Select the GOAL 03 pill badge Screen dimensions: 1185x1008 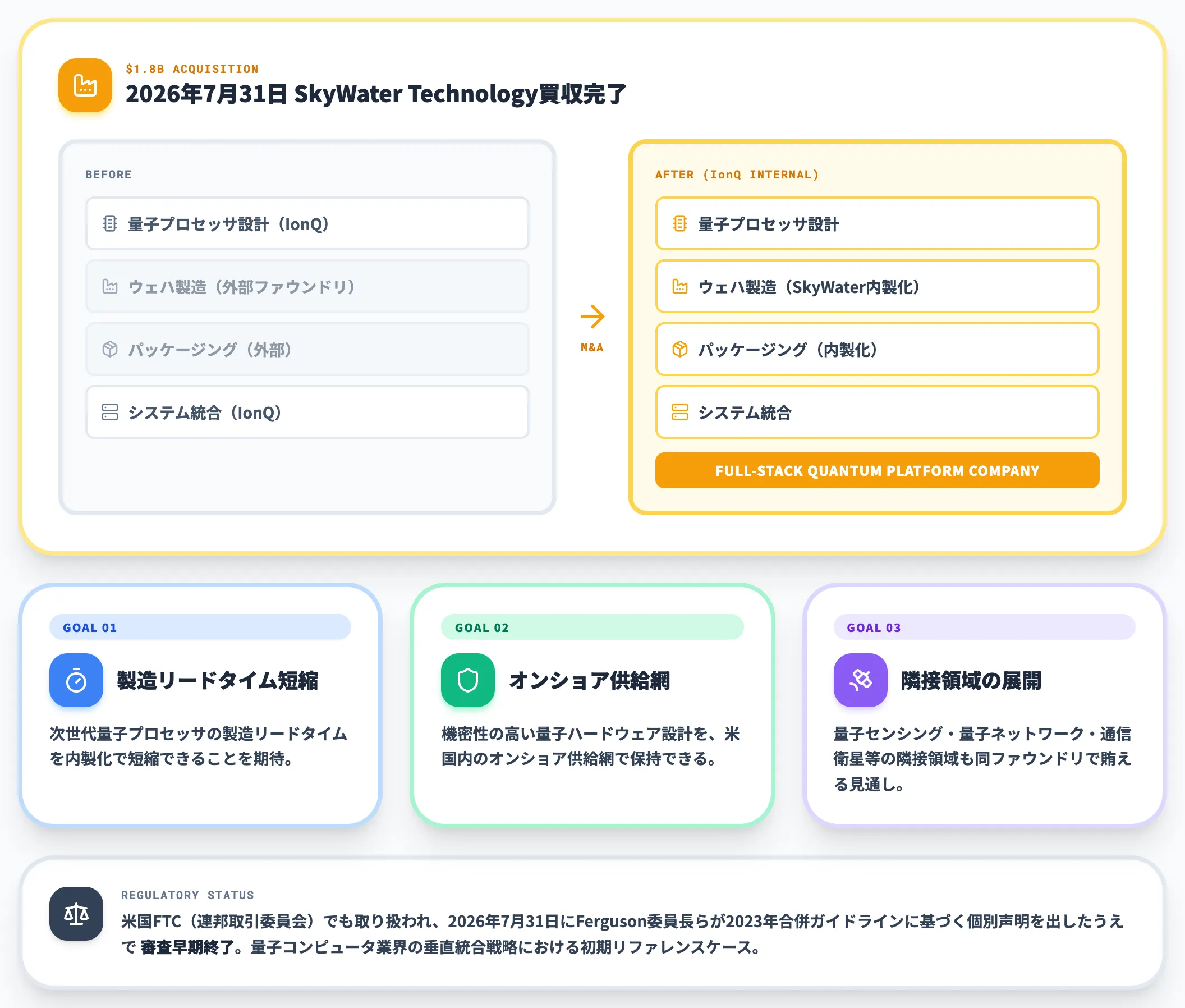pos(985,627)
